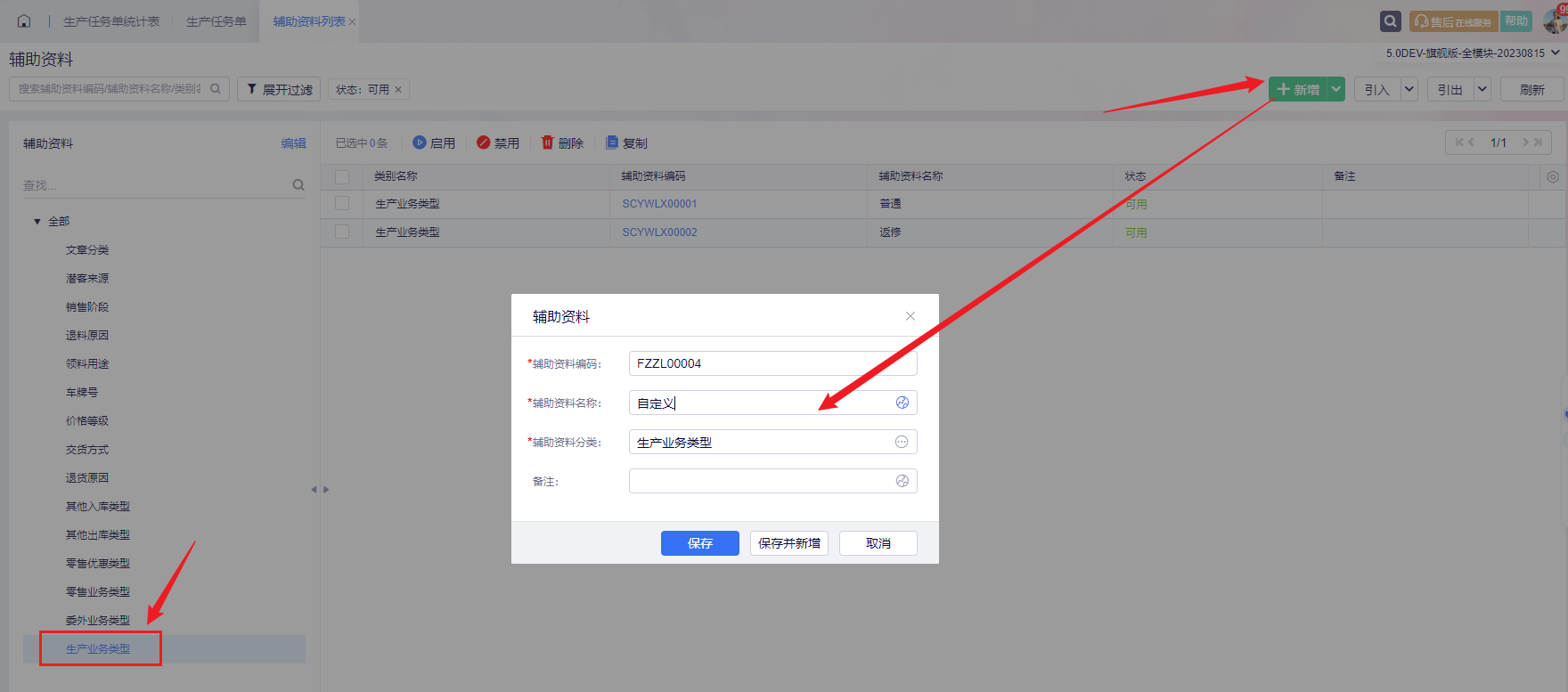Viewport: 1568px width, 692px height.
Task: Go to last page arrow
Action: click(x=1538, y=142)
